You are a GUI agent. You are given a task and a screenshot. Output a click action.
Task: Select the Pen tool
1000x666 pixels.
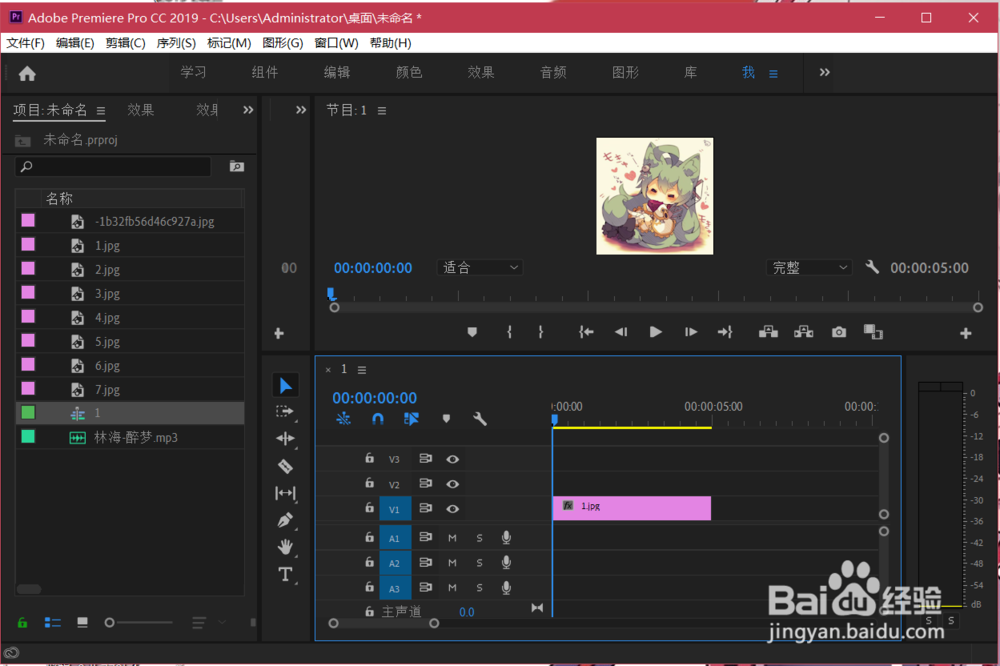click(285, 520)
